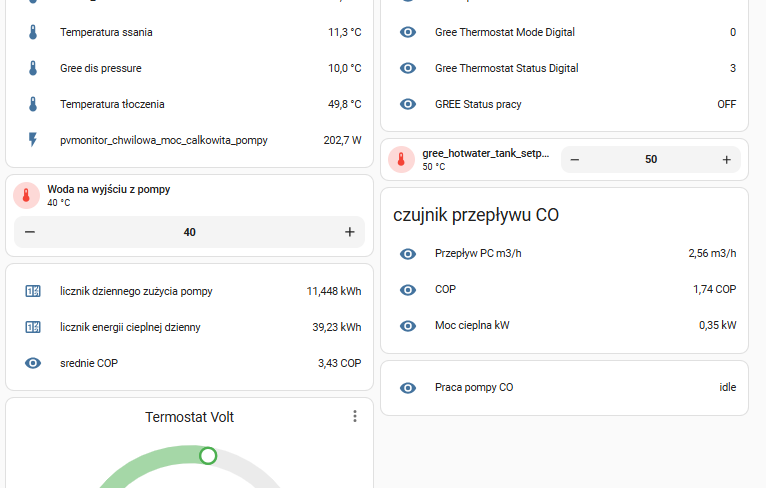Click the 11,3 °C suction temperature value
Screen dimensions: 766x488
[x=345, y=32]
